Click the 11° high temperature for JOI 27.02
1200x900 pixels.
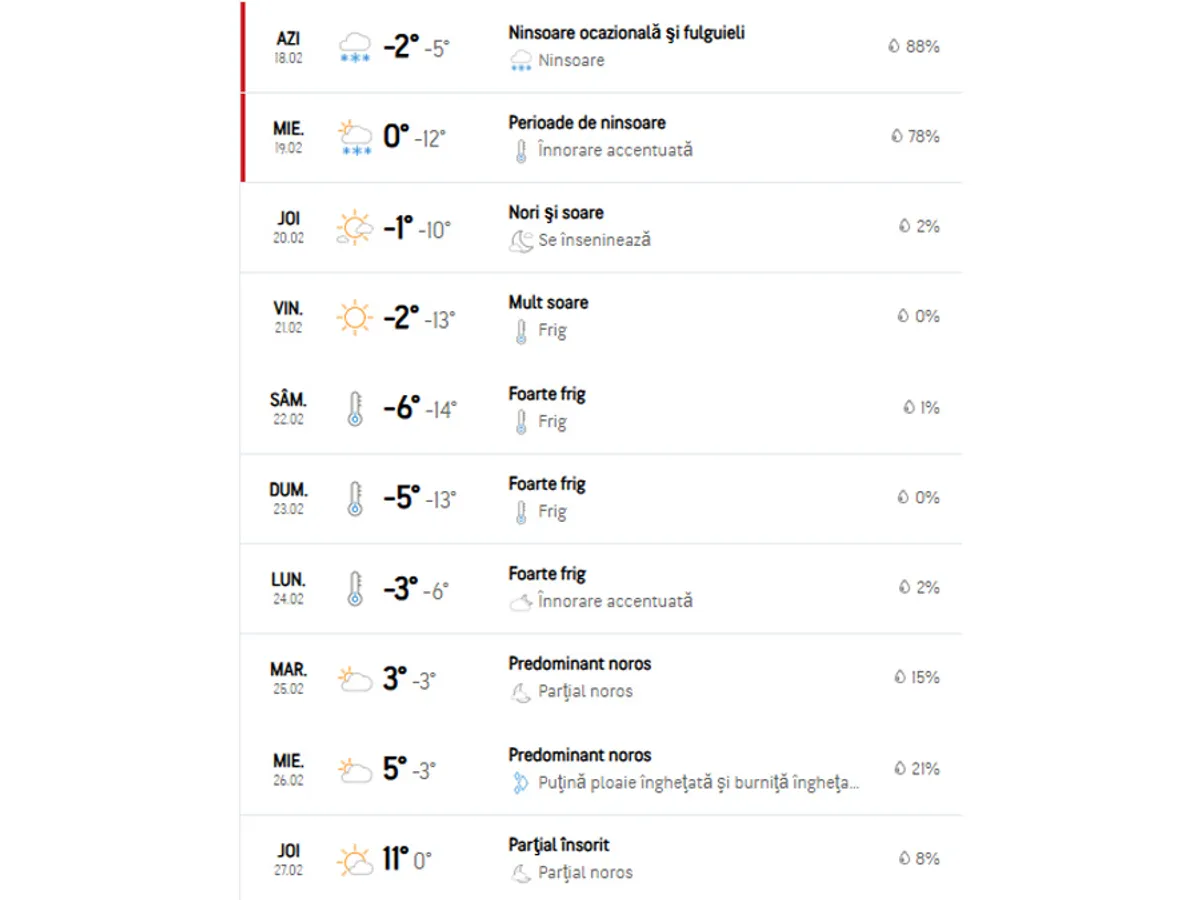point(396,859)
